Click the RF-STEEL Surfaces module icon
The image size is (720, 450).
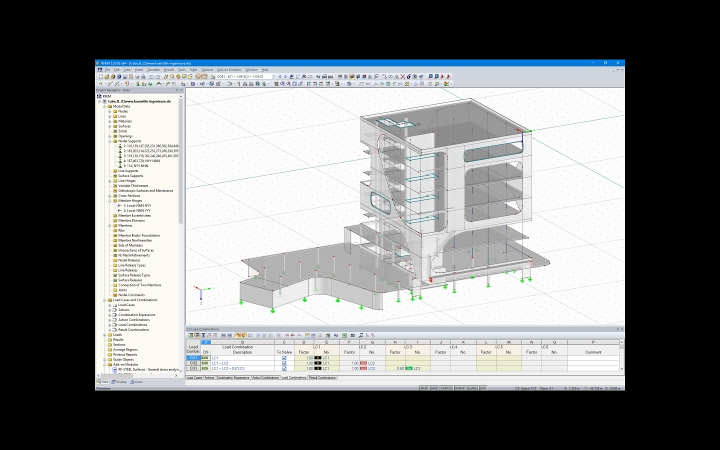(115, 369)
